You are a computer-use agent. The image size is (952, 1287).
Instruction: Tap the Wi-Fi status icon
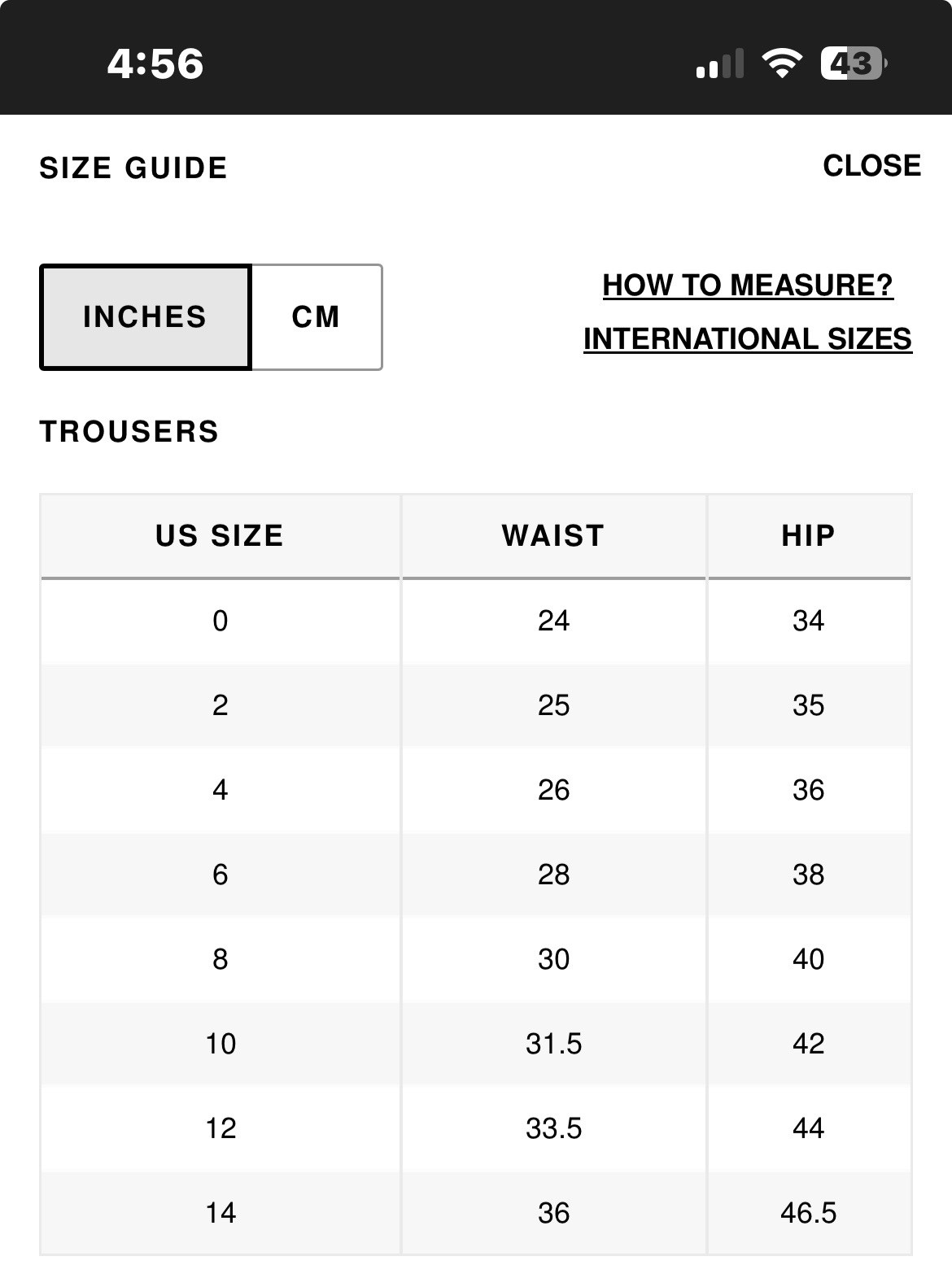pos(781,63)
